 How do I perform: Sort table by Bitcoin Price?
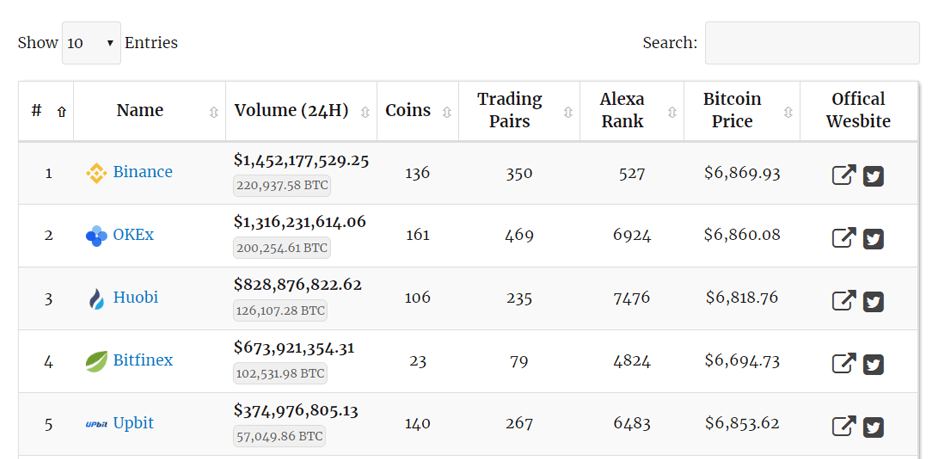(x=788, y=112)
